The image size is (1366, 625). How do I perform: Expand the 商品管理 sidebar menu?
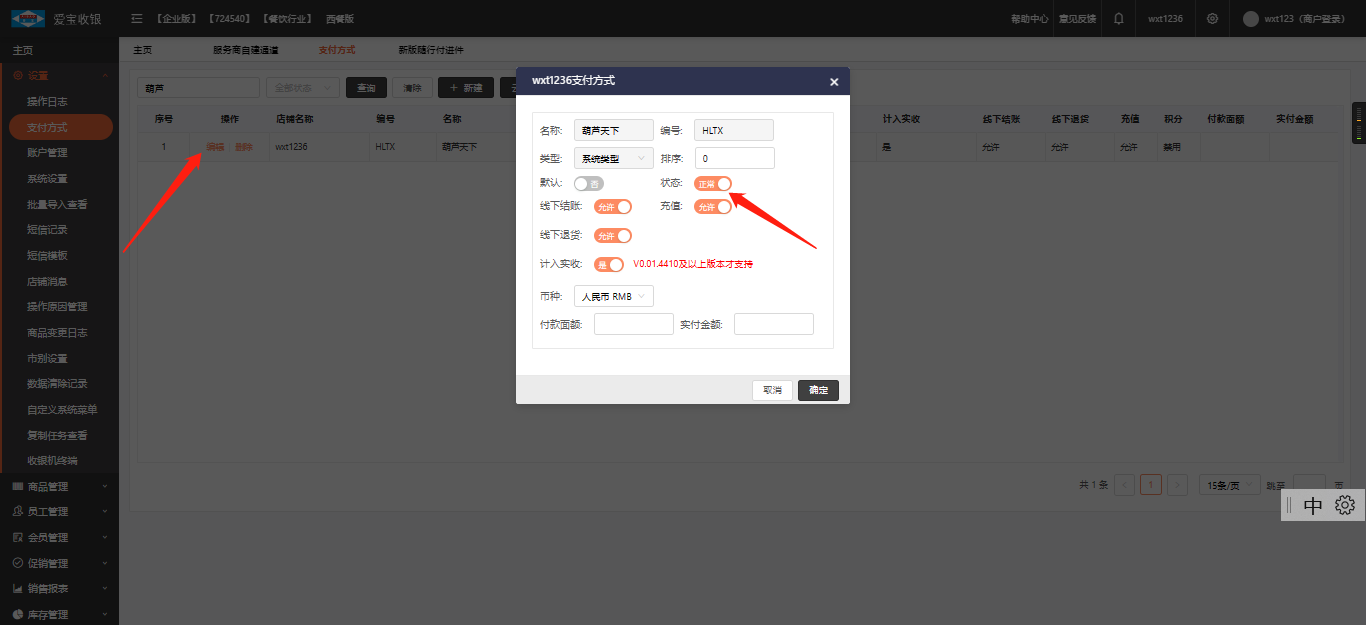coord(59,487)
